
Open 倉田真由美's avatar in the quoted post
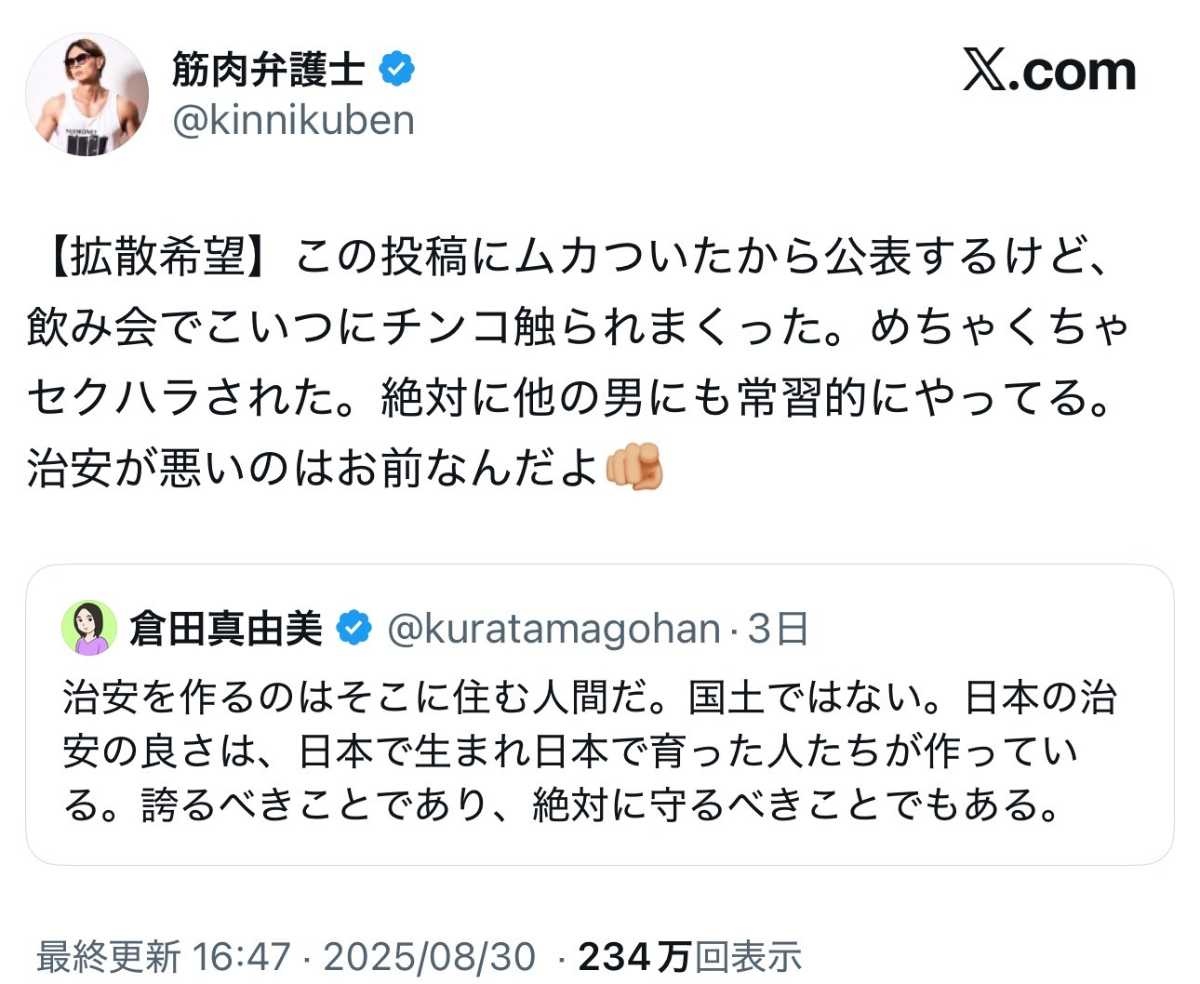click(x=89, y=628)
